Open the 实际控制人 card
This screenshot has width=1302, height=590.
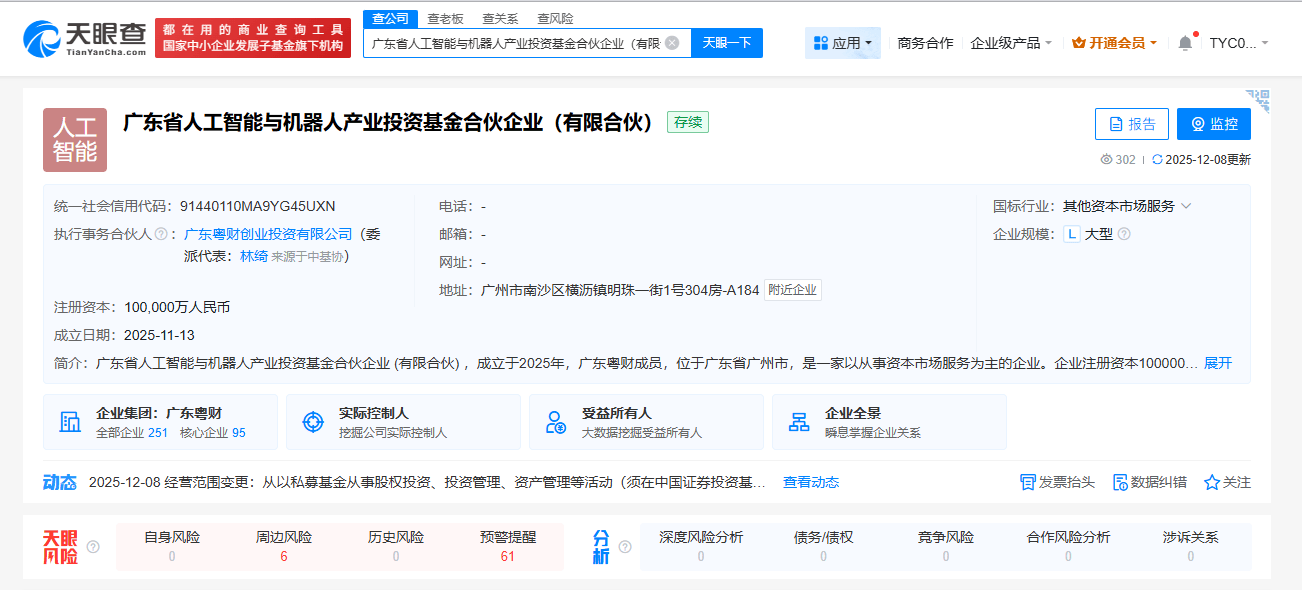coord(403,422)
